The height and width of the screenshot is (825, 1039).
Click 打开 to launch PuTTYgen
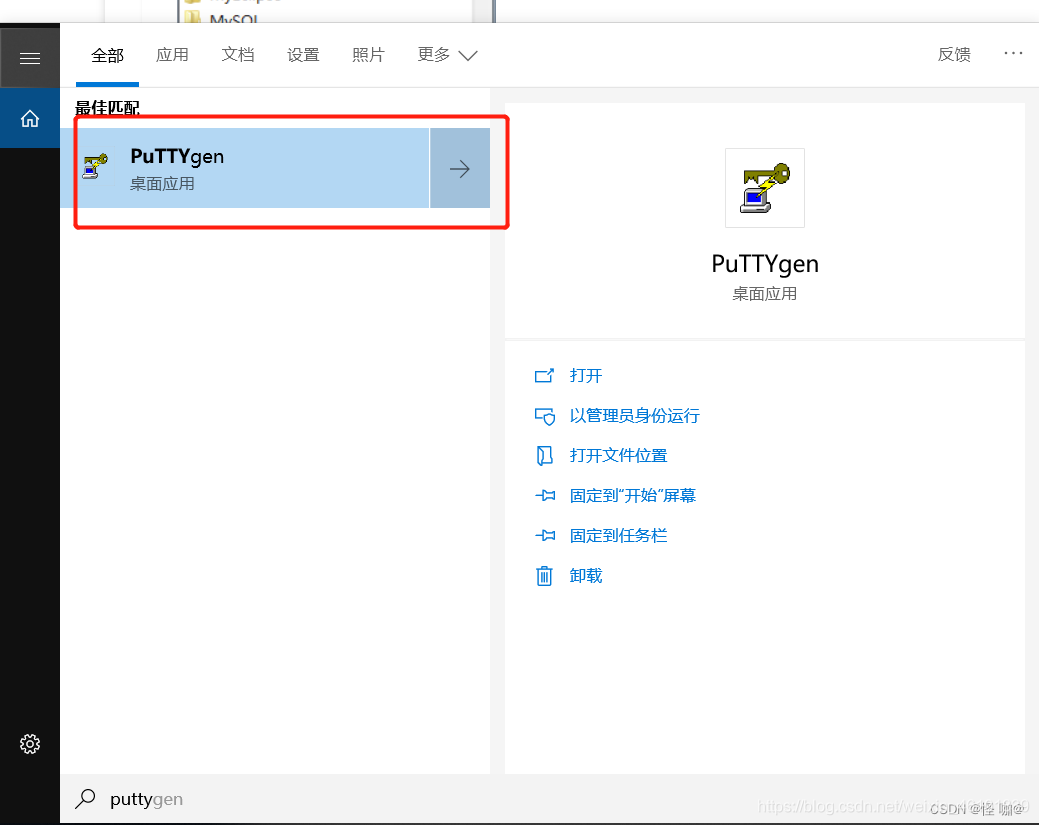(x=586, y=376)
